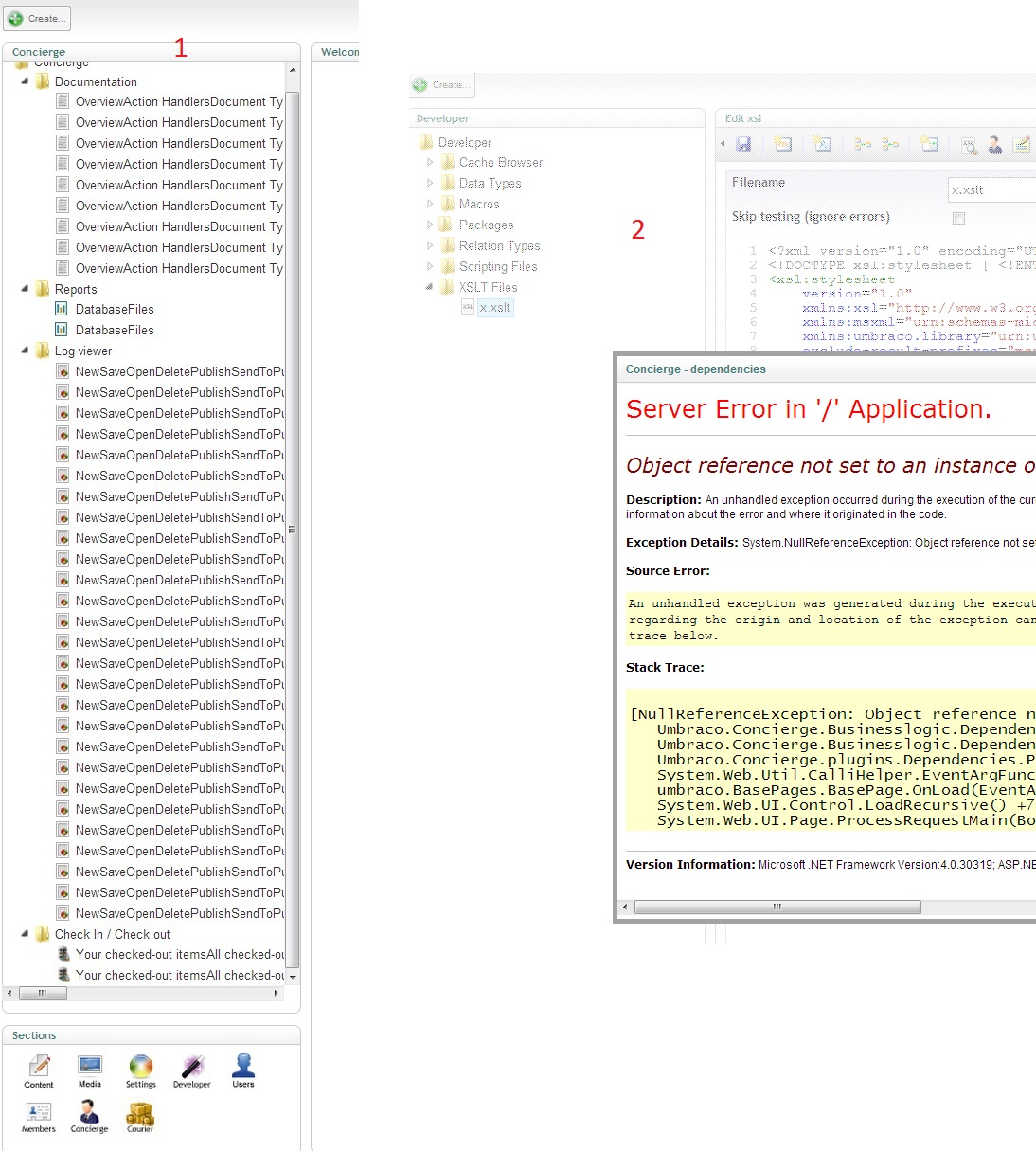The image size is (1036, 1151).
Task: Click the pencil notepad toolbar icon
Action: pos(1021,144)
